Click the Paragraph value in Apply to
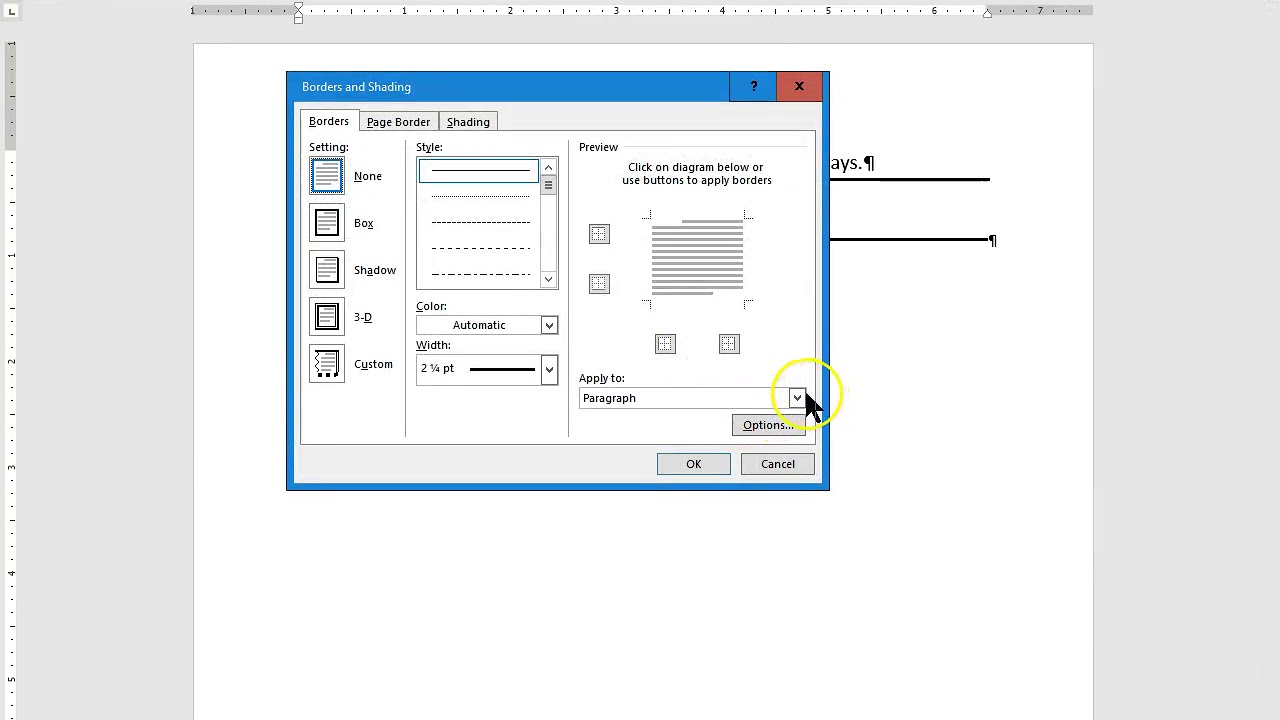The width and height of the screenshot is (1280, 720). pos(609,398)
